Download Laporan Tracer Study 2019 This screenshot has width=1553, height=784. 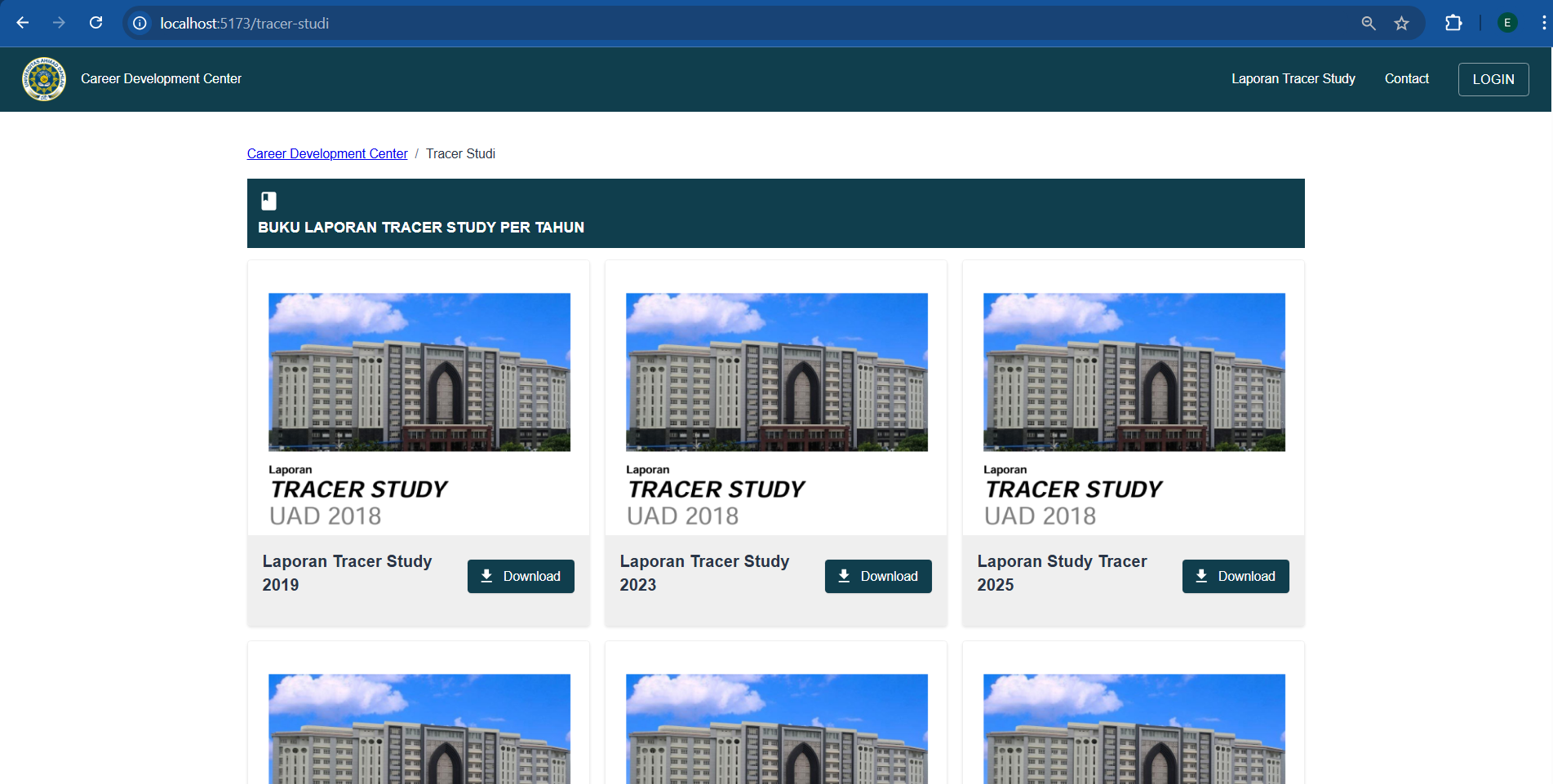521,576
